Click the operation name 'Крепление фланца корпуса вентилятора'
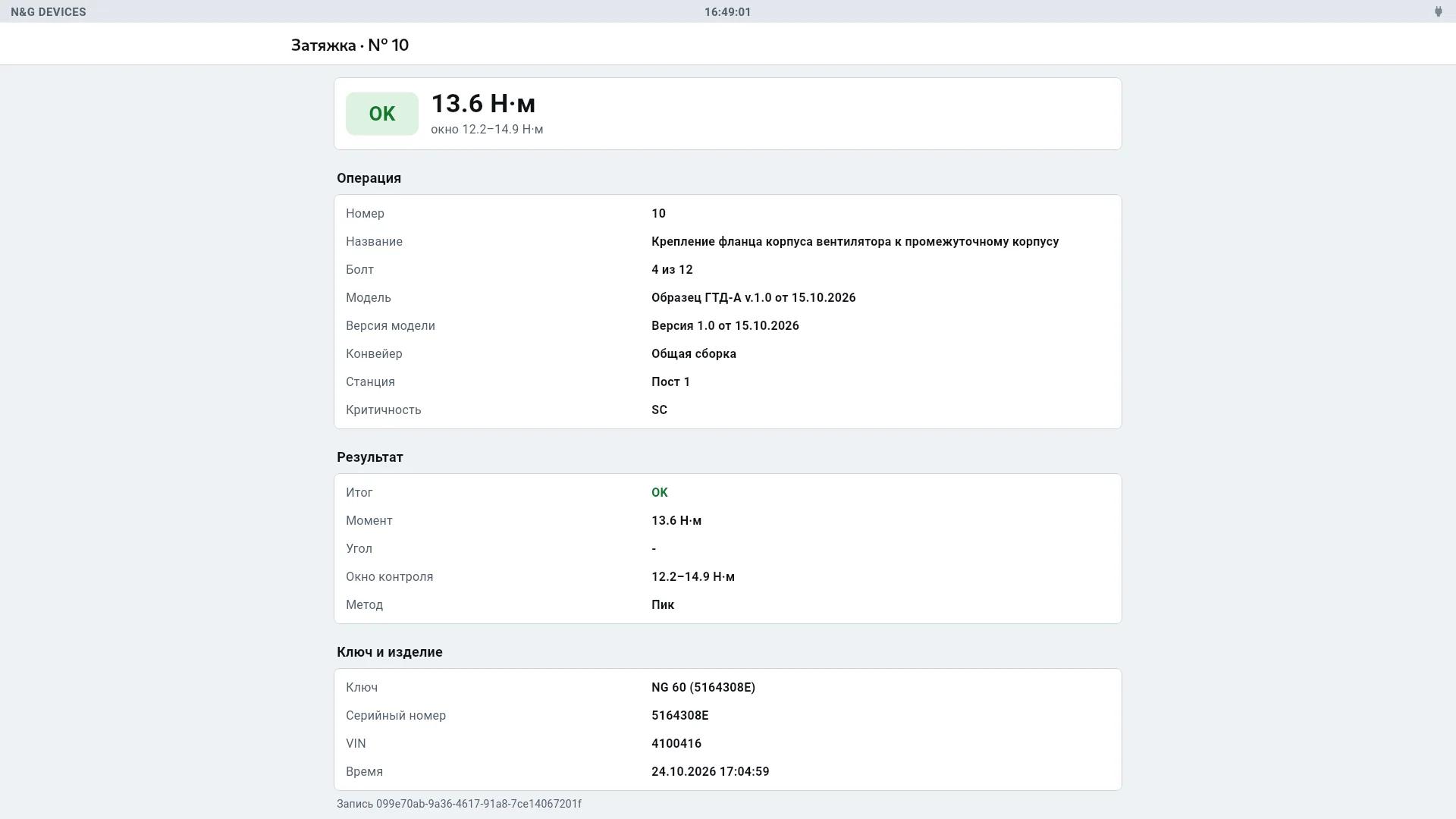The width and height of the screenshot is (1456, 819). click(855, 242)
